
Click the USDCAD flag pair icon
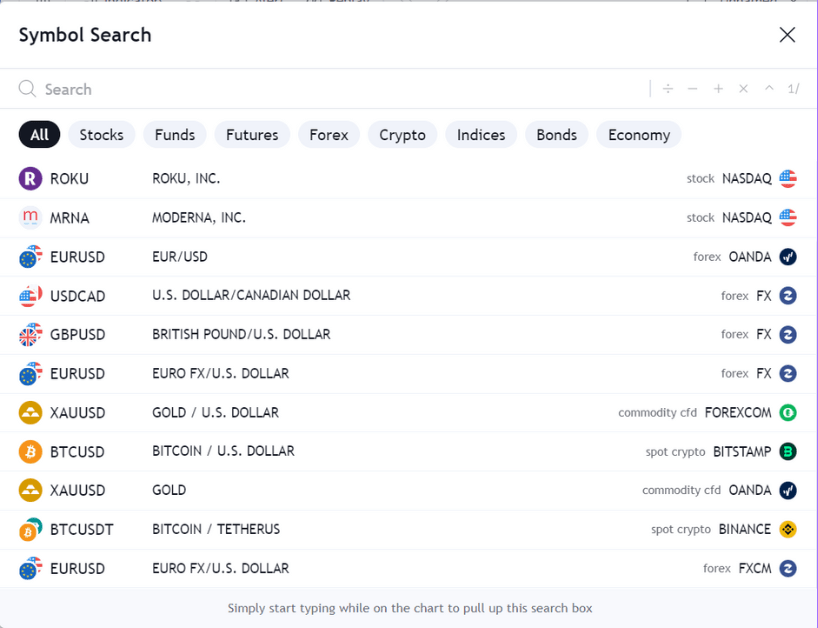tap(30, 296)
